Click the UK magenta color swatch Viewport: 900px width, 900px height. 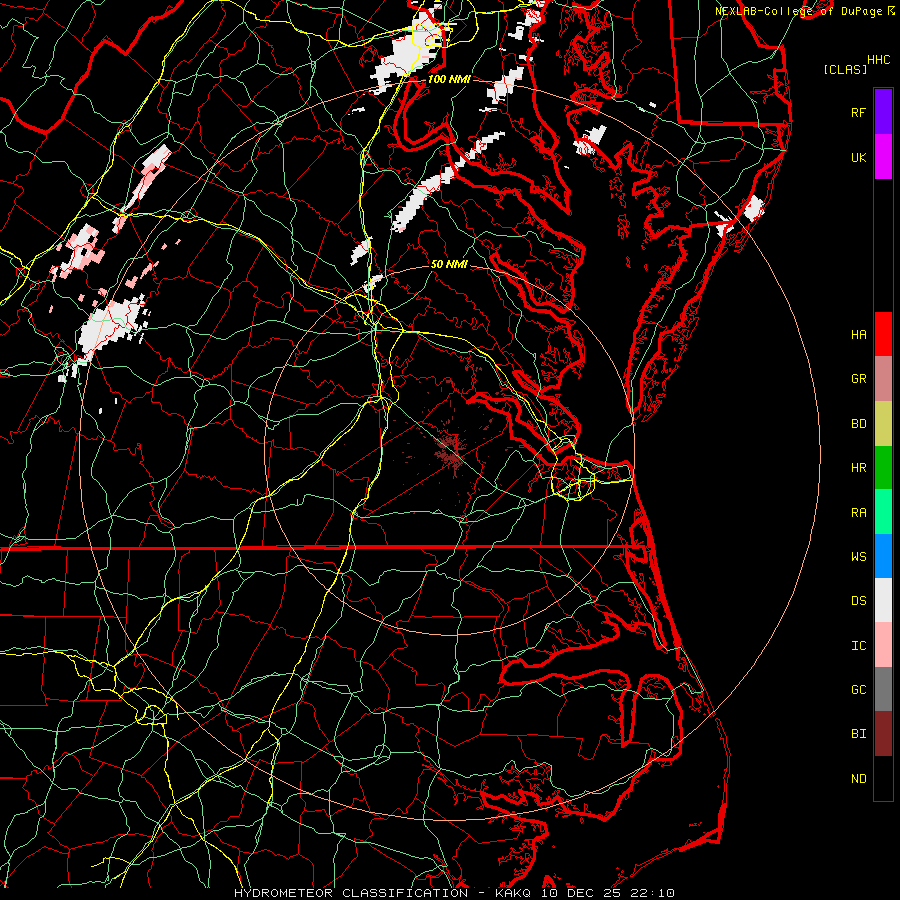point(883,157)
